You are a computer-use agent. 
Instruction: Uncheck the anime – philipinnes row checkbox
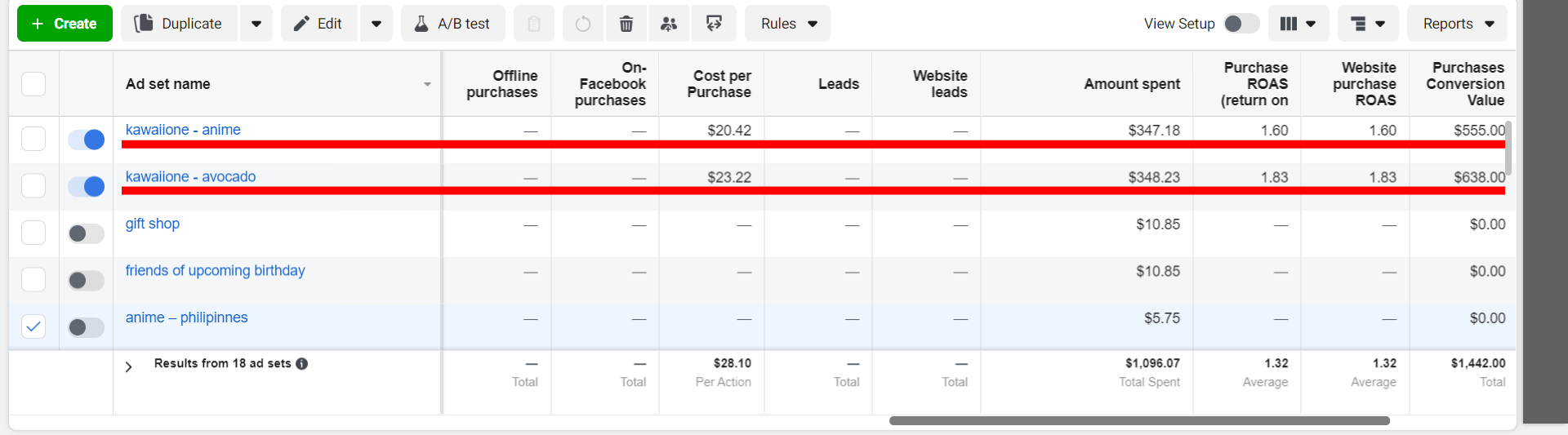33,326
